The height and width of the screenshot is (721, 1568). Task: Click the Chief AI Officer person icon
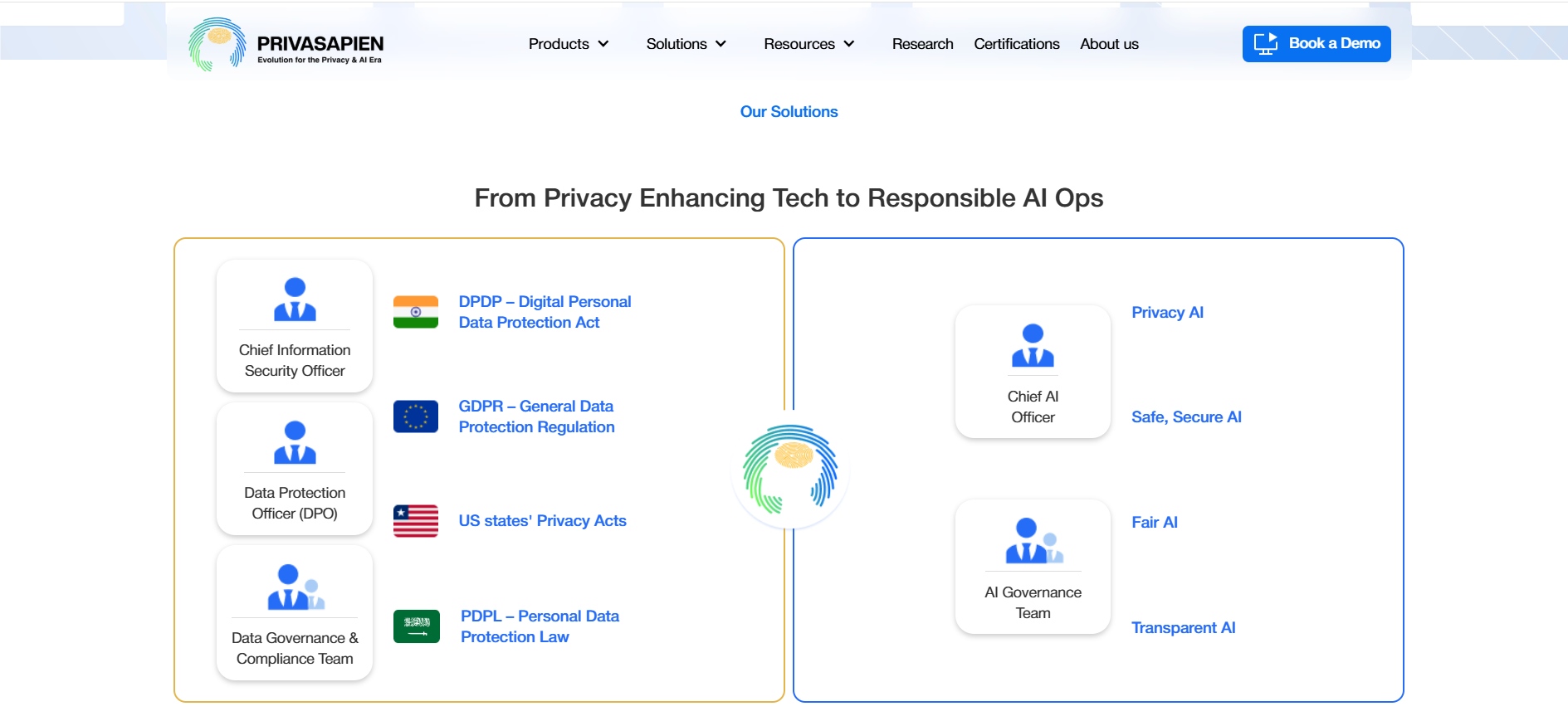tap(1033, 345)
